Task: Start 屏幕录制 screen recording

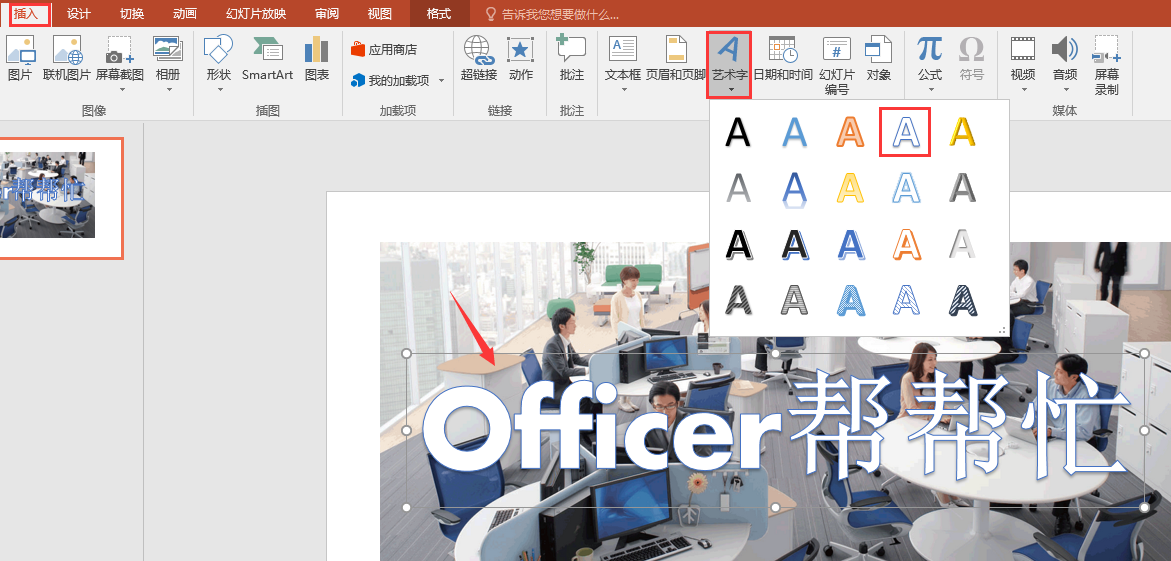Action: pyautogui.click(x=1107, y=66)
